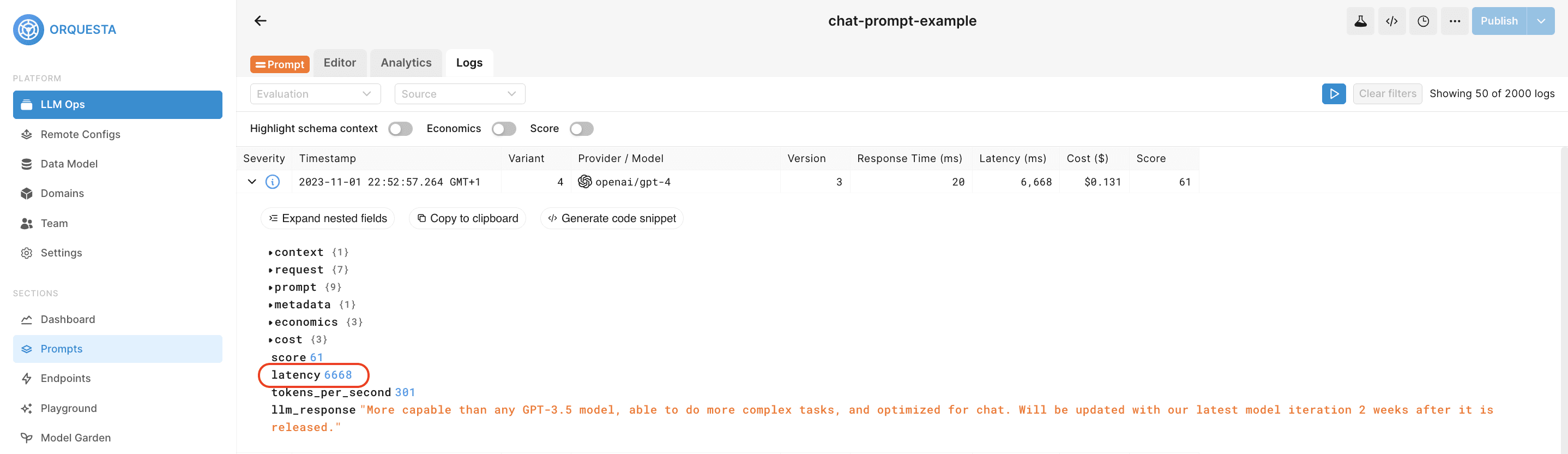Click Expand nested fields button

click(328, 219)
